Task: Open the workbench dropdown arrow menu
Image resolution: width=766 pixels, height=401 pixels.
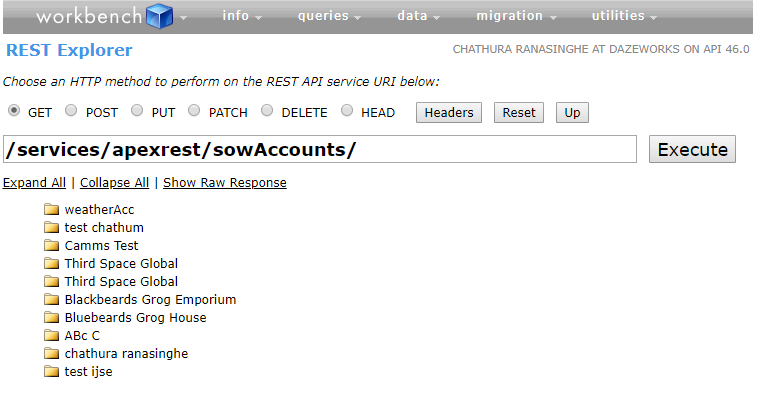Action: point(183,18)
